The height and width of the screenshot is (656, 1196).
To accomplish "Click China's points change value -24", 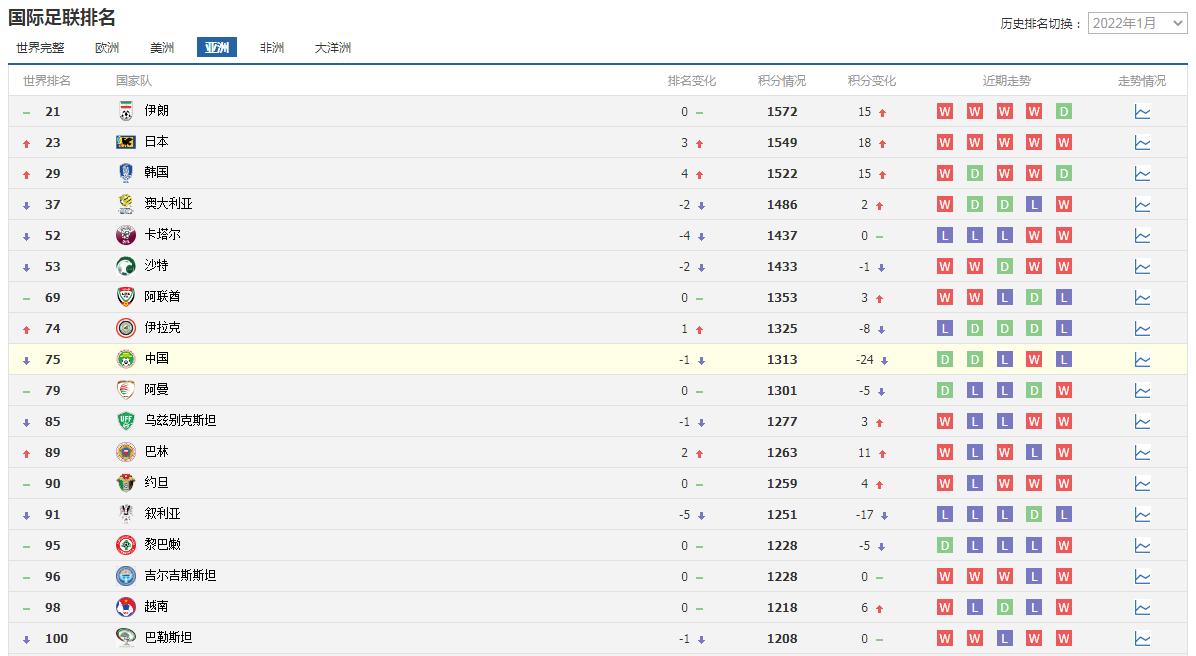I will coord(864,360).
